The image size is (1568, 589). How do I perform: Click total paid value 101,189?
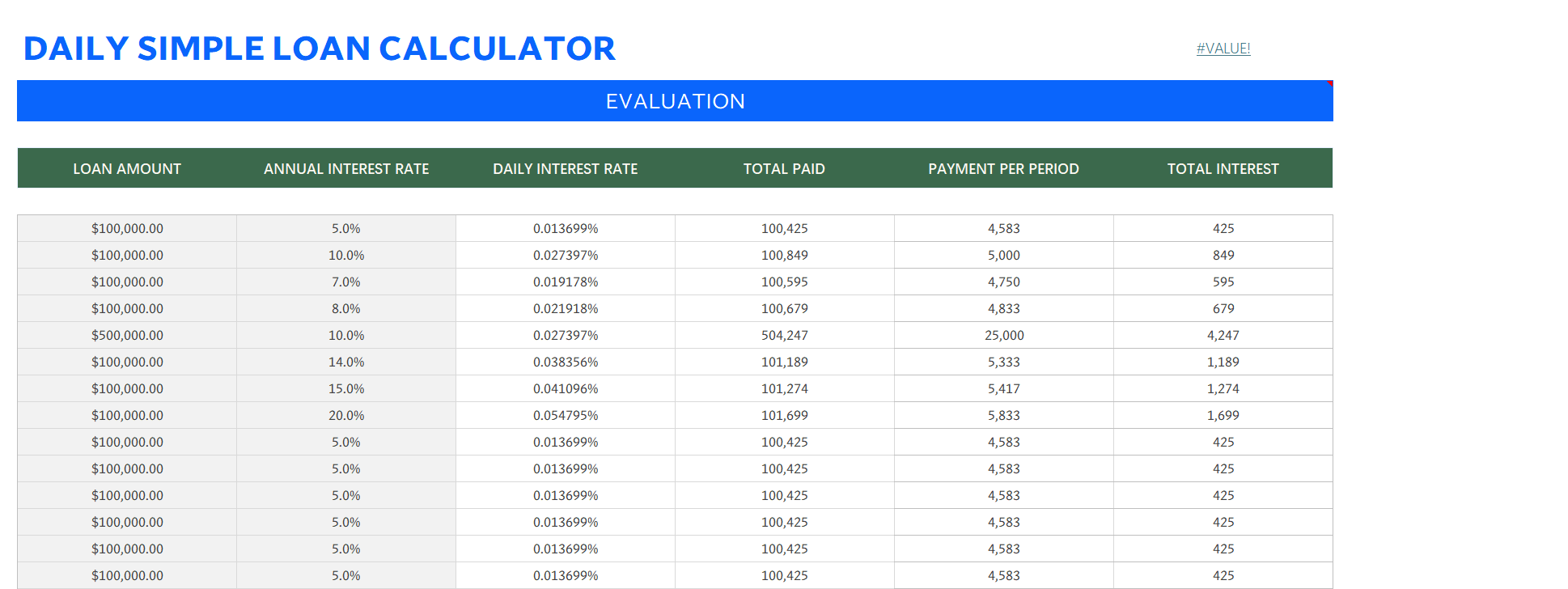(785, 362)
